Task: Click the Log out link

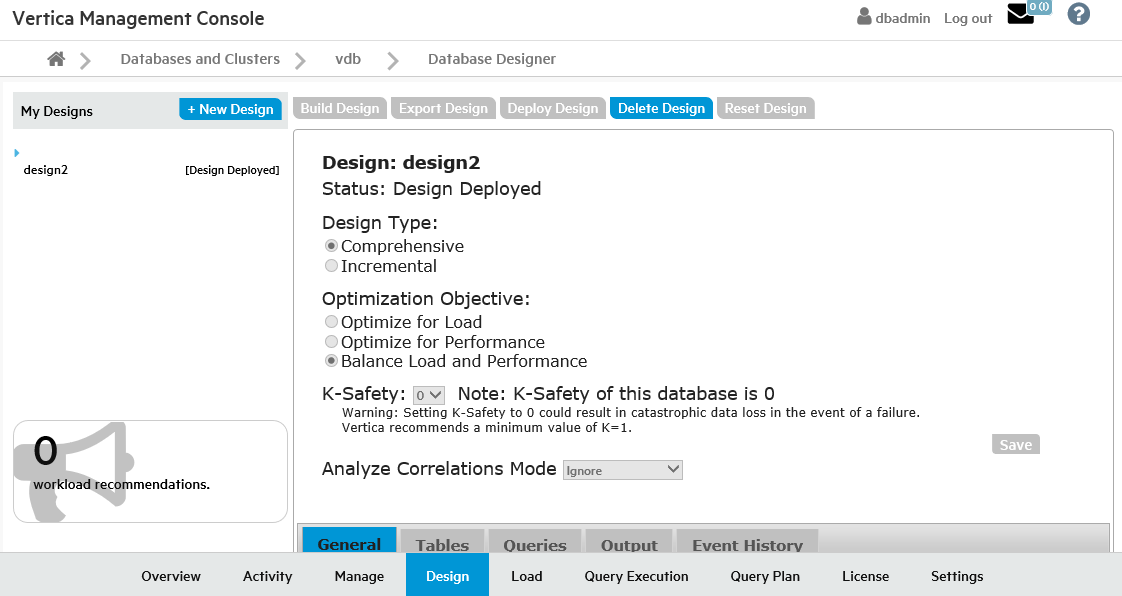Action: tap(968, 18)
